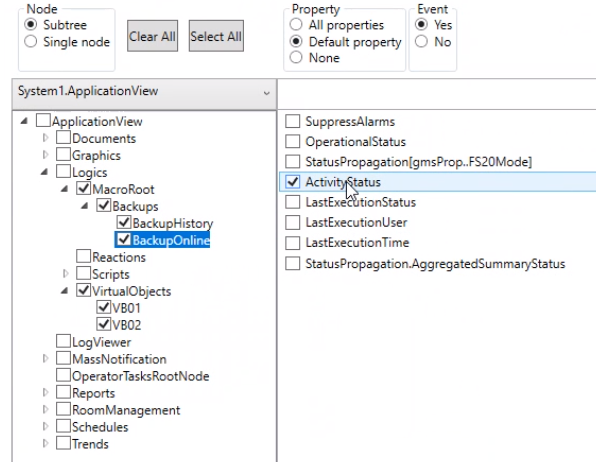Expand the Documents tree node
596x462 pixels.
[x=46, y=138]
